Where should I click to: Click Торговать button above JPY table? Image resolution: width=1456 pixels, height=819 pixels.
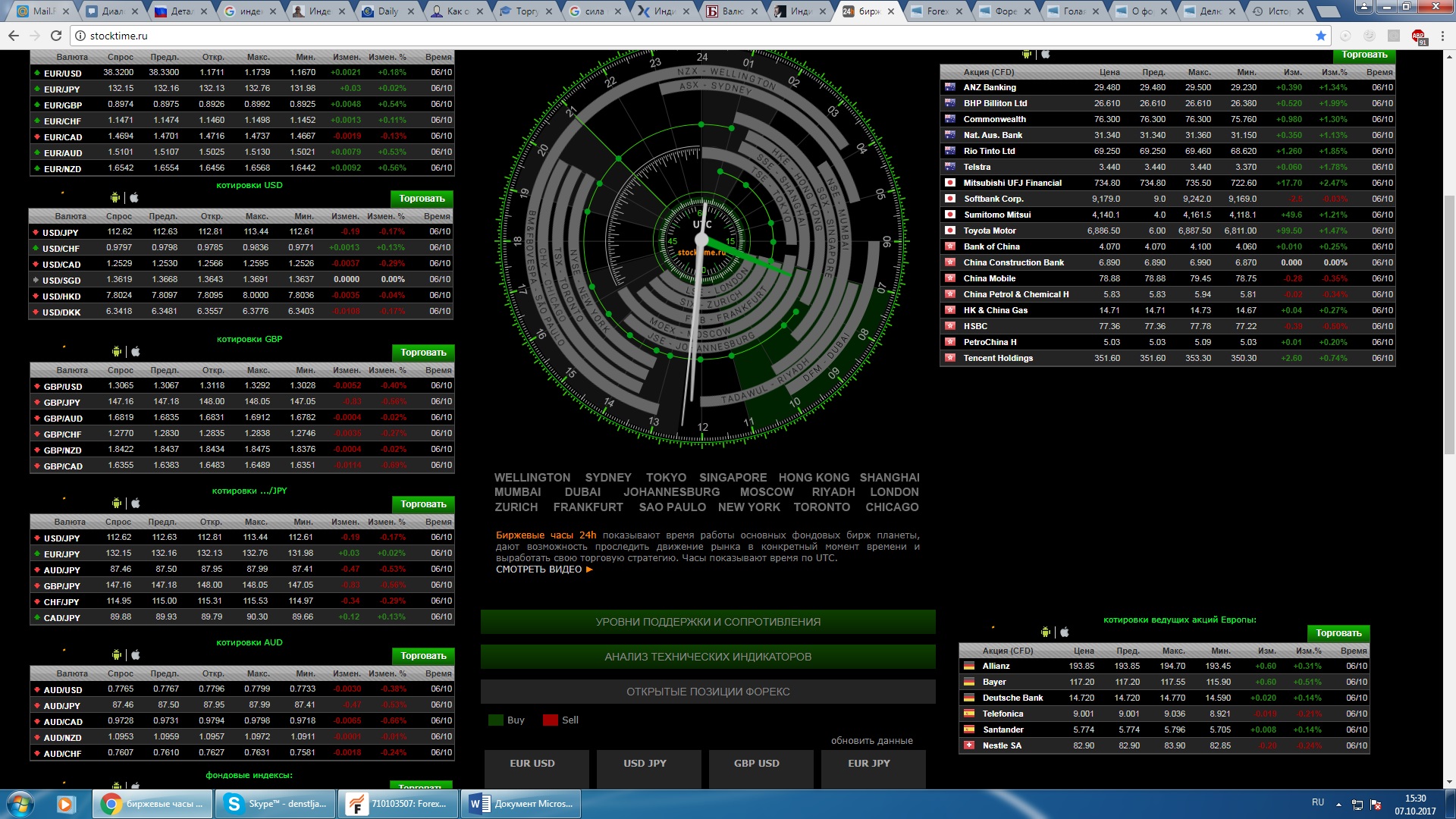pyautogui.click(x=423, y=504)
